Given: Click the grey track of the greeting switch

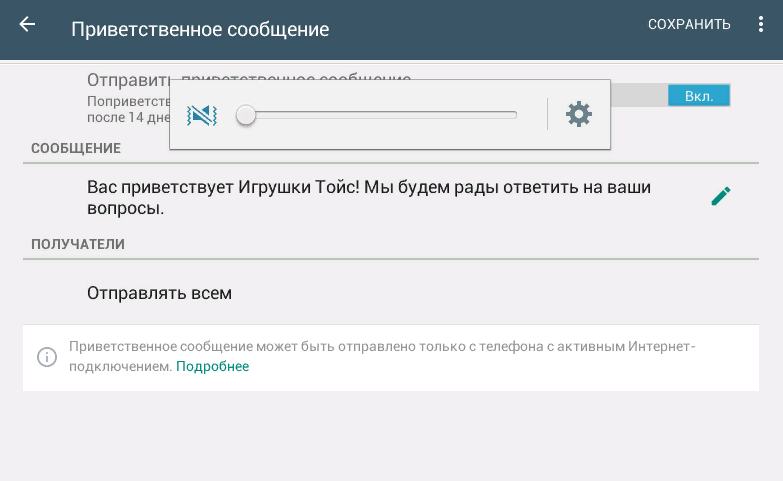Looking at the screenshot, I should tap(638, 96).
